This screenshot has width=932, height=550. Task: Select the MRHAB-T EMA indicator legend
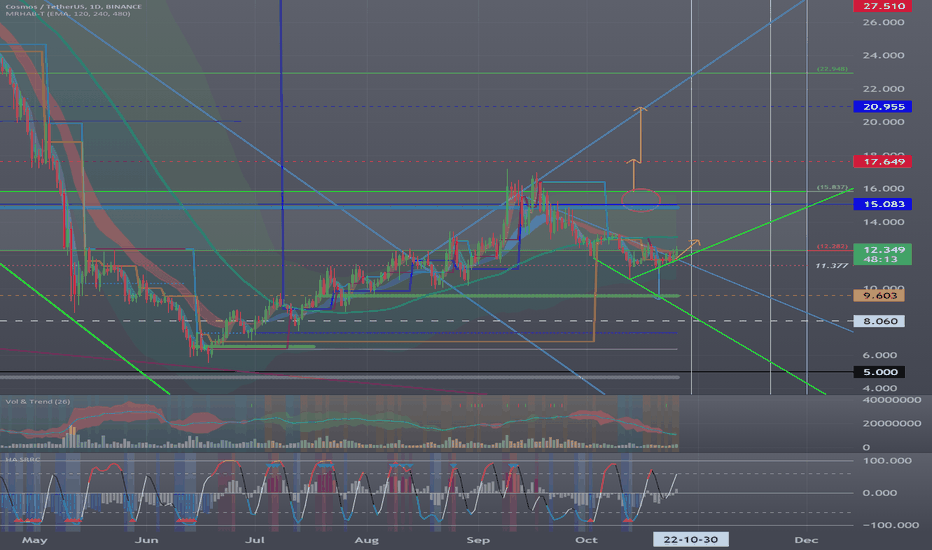click(68, 14)
